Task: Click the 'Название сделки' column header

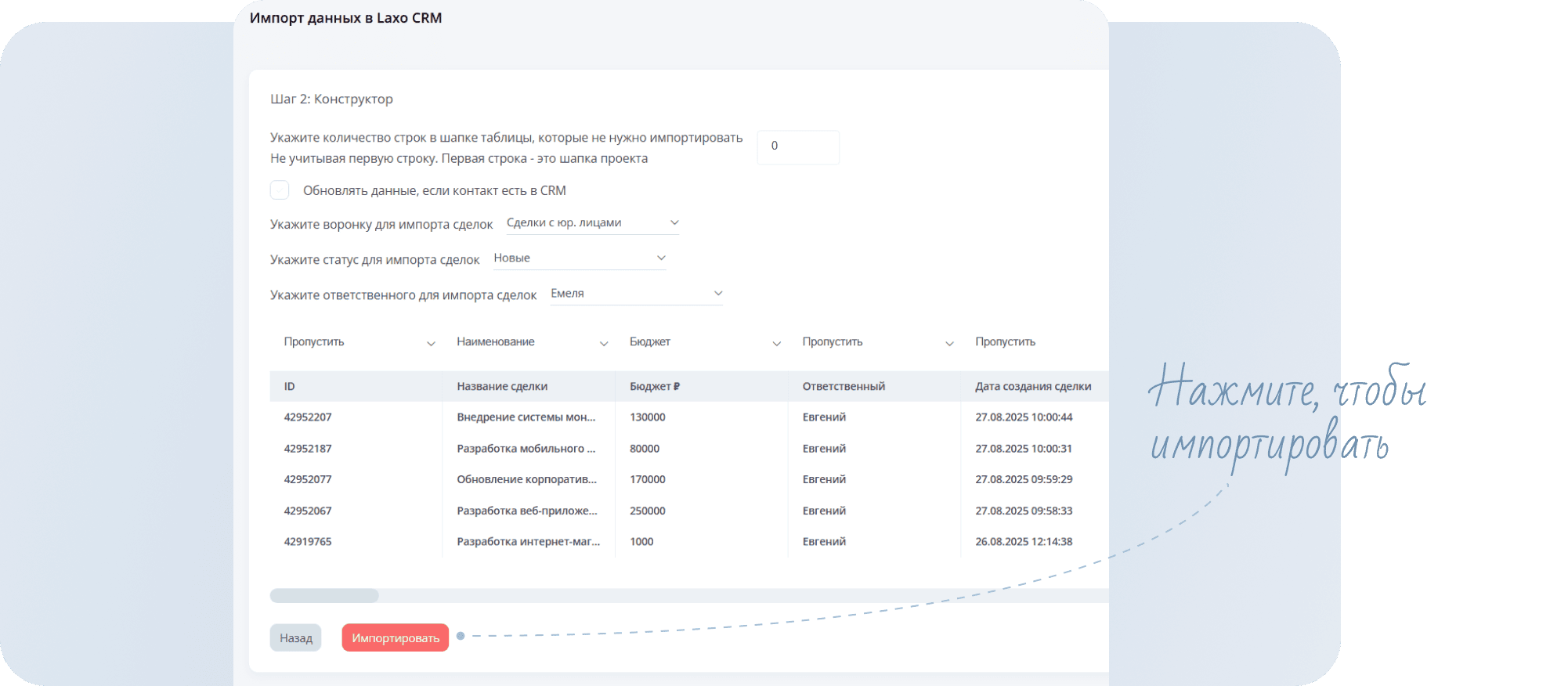Action: click(x=502, y=386)
